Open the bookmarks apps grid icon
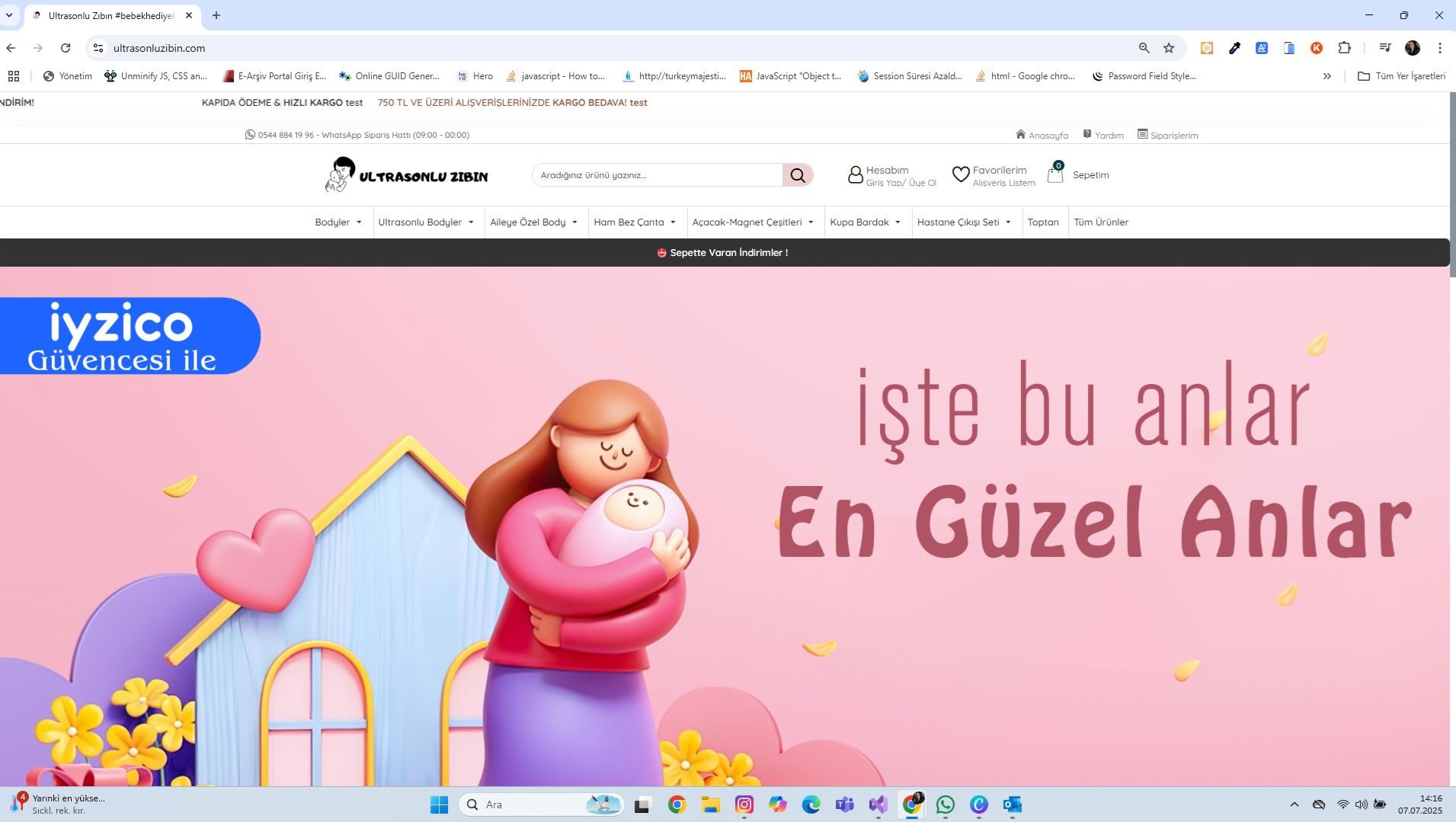 pos(14,76)
